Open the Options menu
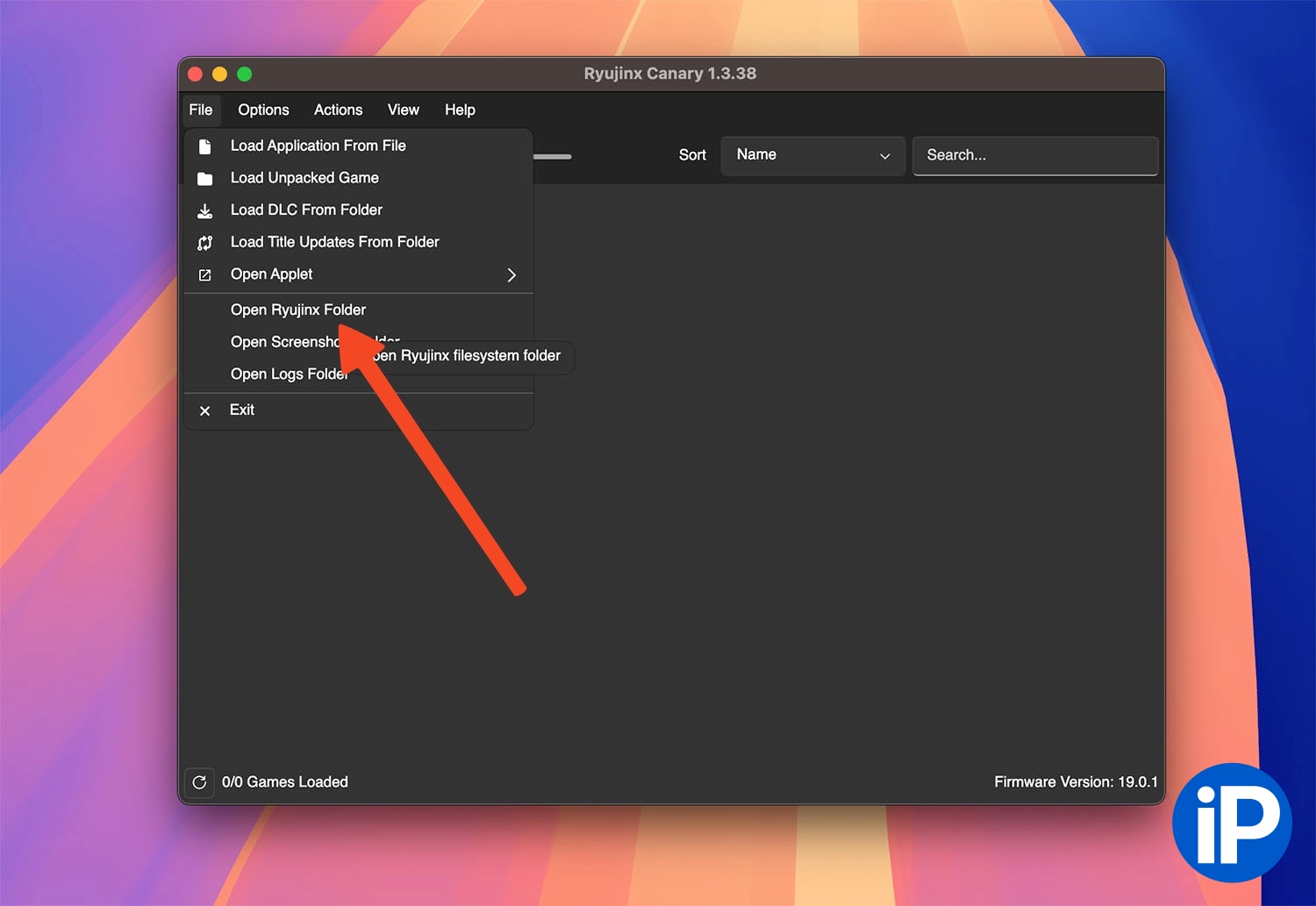Image resolution: width=1316 pixels, height=906 pixels. pos(263,110)
